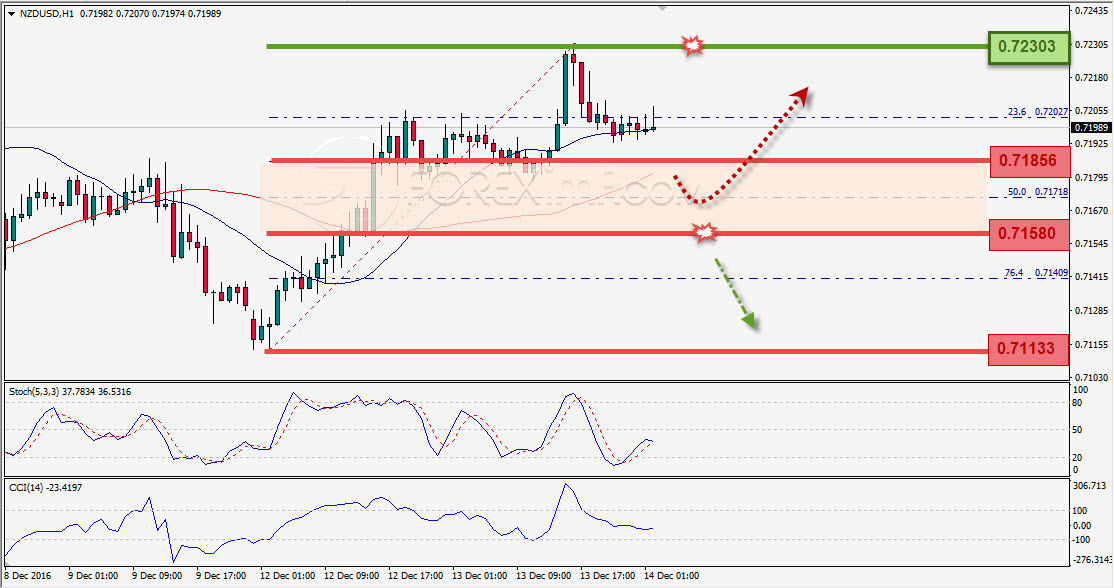This screenshot has height=588, width=1114.
Task: Select the red 0.71580 support price label
Action: (x=1029, y=234)
